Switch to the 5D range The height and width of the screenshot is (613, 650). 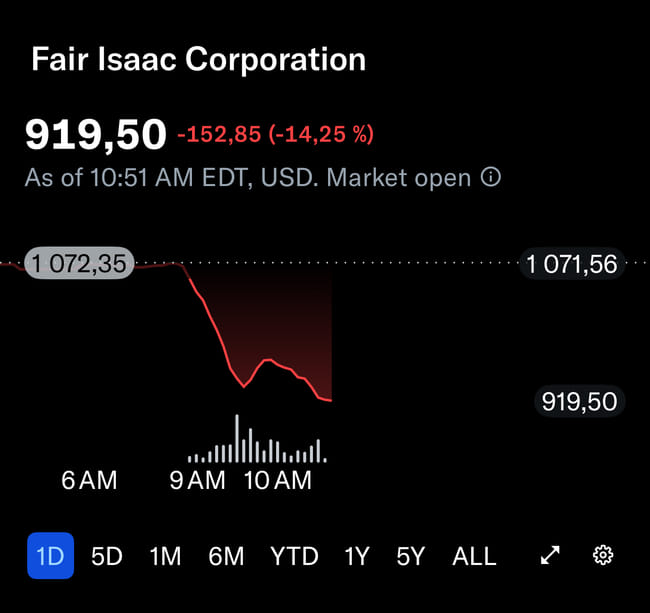click(x=106, y=556)
